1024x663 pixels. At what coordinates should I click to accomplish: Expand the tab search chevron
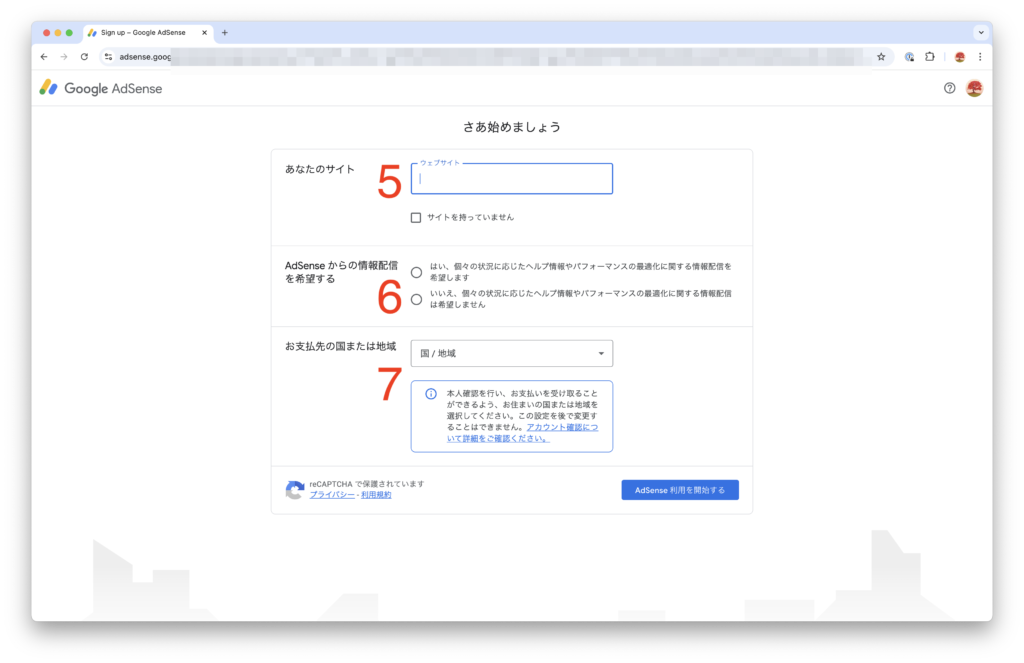click(981, 33)
